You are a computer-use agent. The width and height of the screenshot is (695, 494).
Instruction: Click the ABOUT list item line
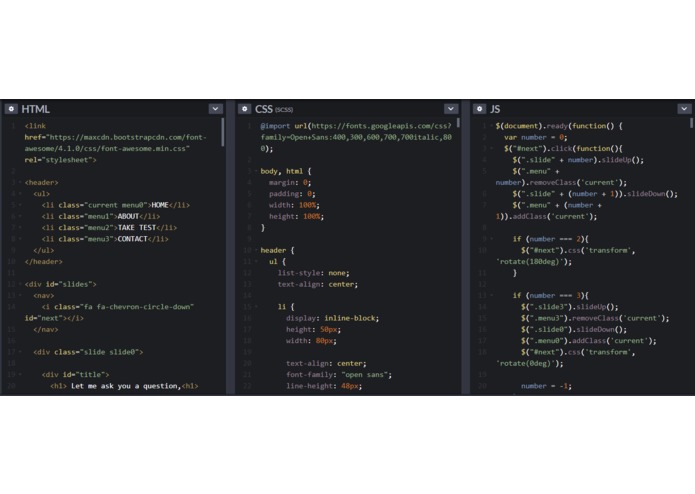pyautogui.click(x=101, y=216)
